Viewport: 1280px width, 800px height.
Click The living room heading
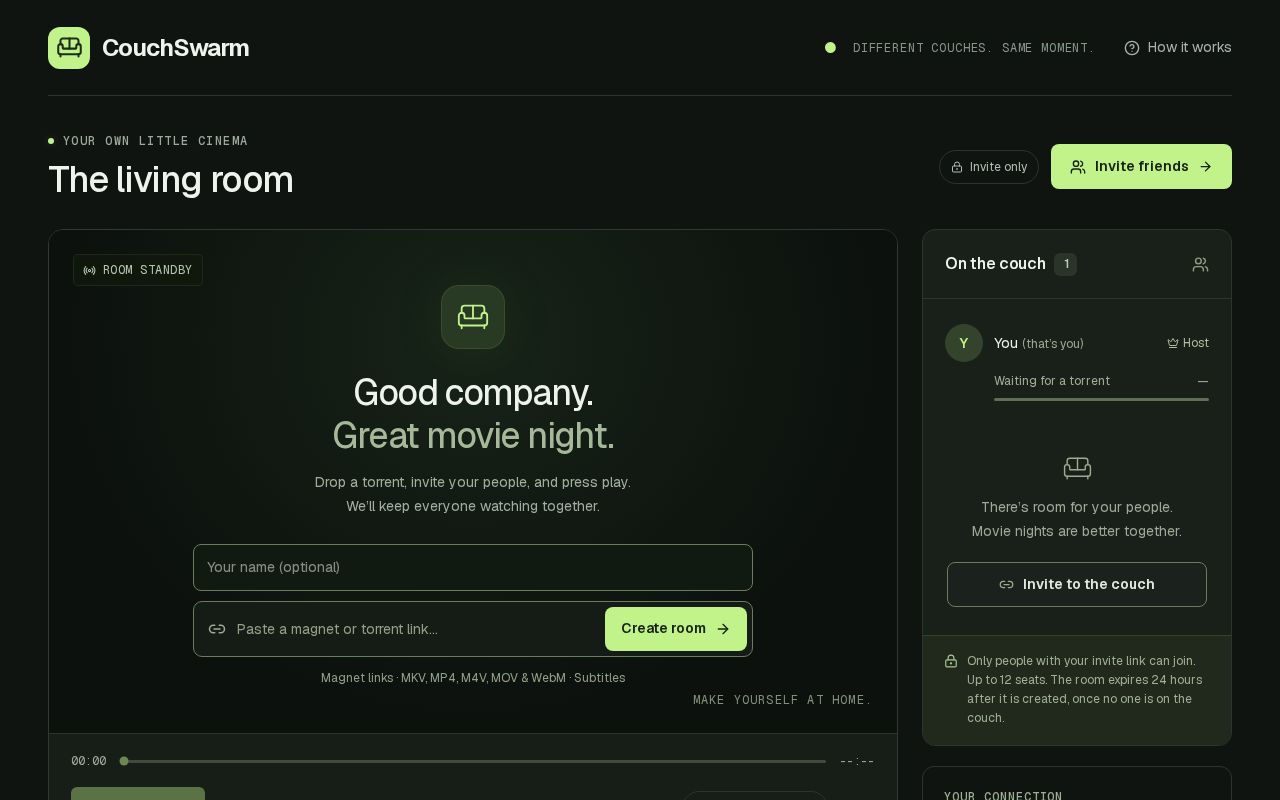pyautogui.click(x=171, y=180)
